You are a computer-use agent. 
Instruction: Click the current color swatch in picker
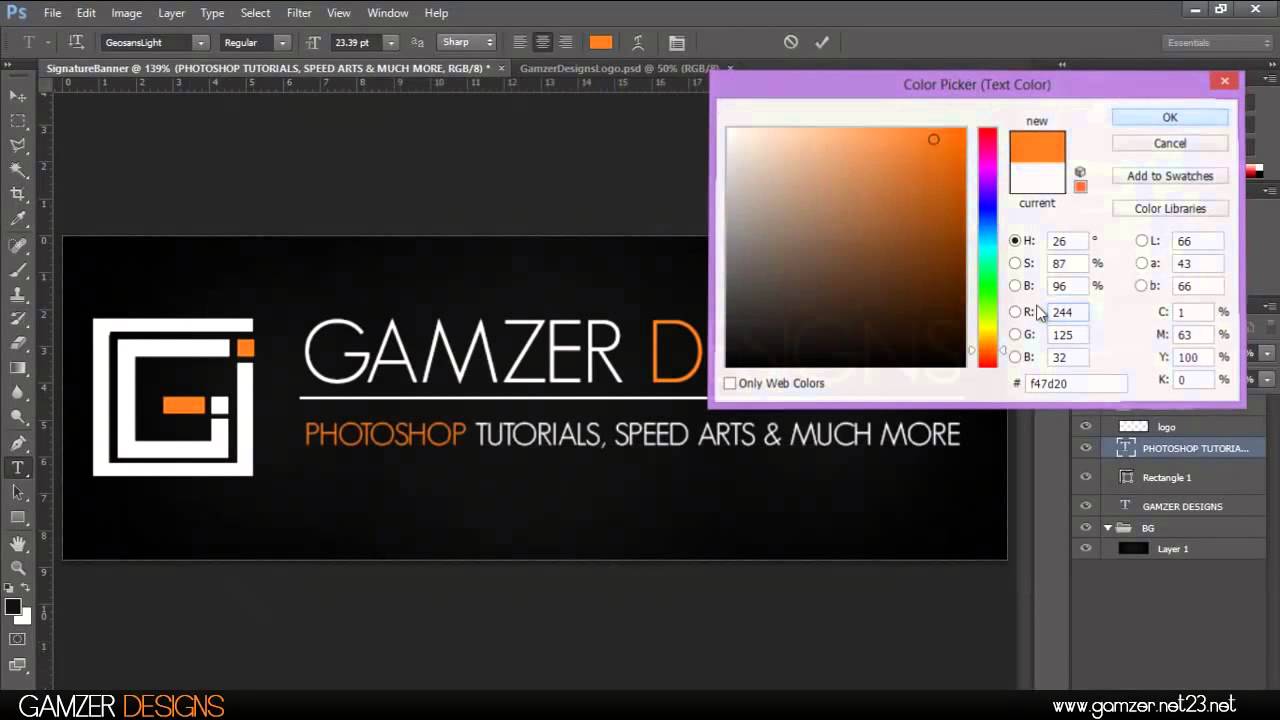pos(1037,178)
